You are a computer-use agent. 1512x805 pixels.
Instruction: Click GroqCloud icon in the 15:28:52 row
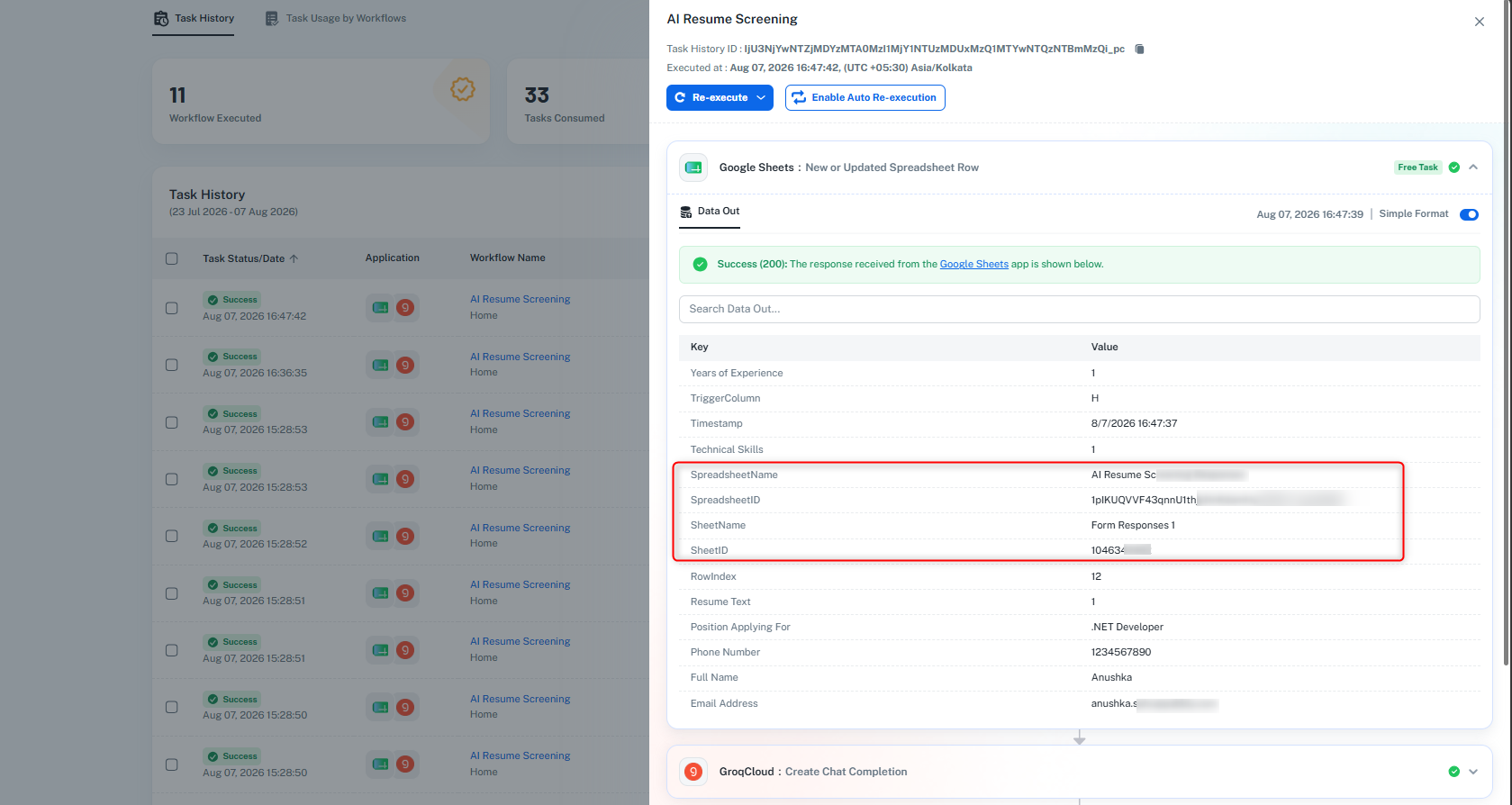click(405, 536)
